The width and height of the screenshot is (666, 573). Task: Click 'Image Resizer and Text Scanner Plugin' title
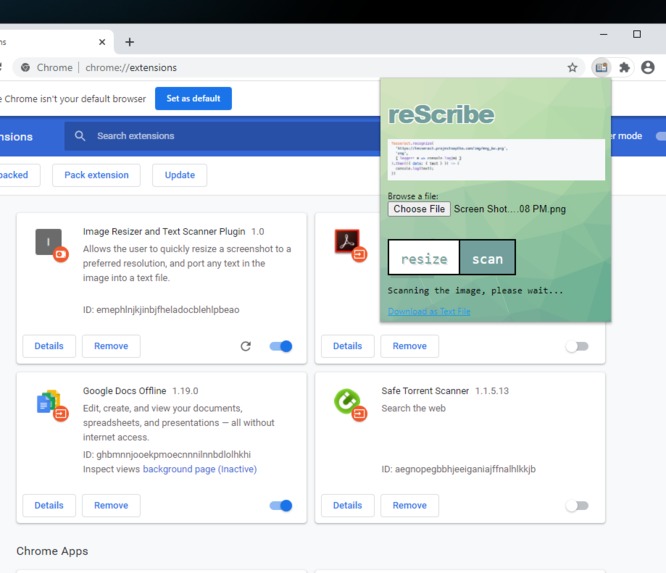(164, 231)
